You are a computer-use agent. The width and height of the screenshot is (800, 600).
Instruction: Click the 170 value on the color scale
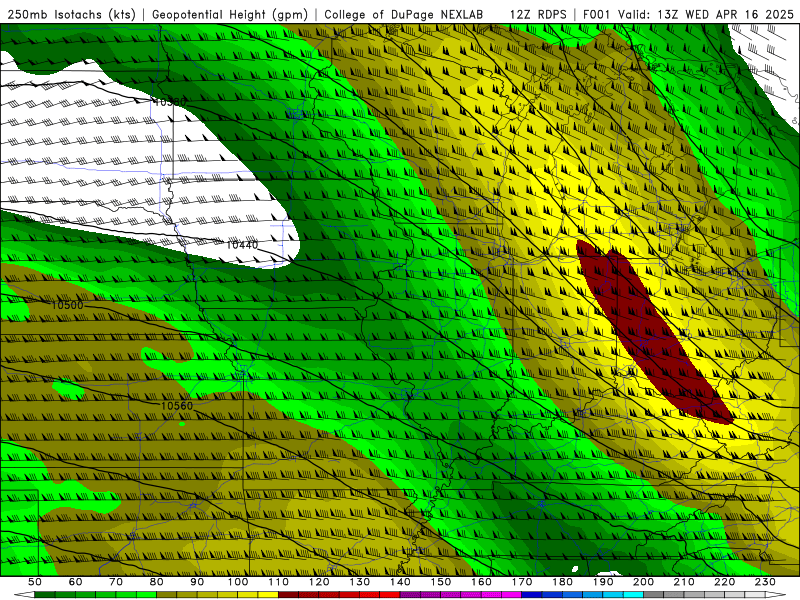[522, 582]
